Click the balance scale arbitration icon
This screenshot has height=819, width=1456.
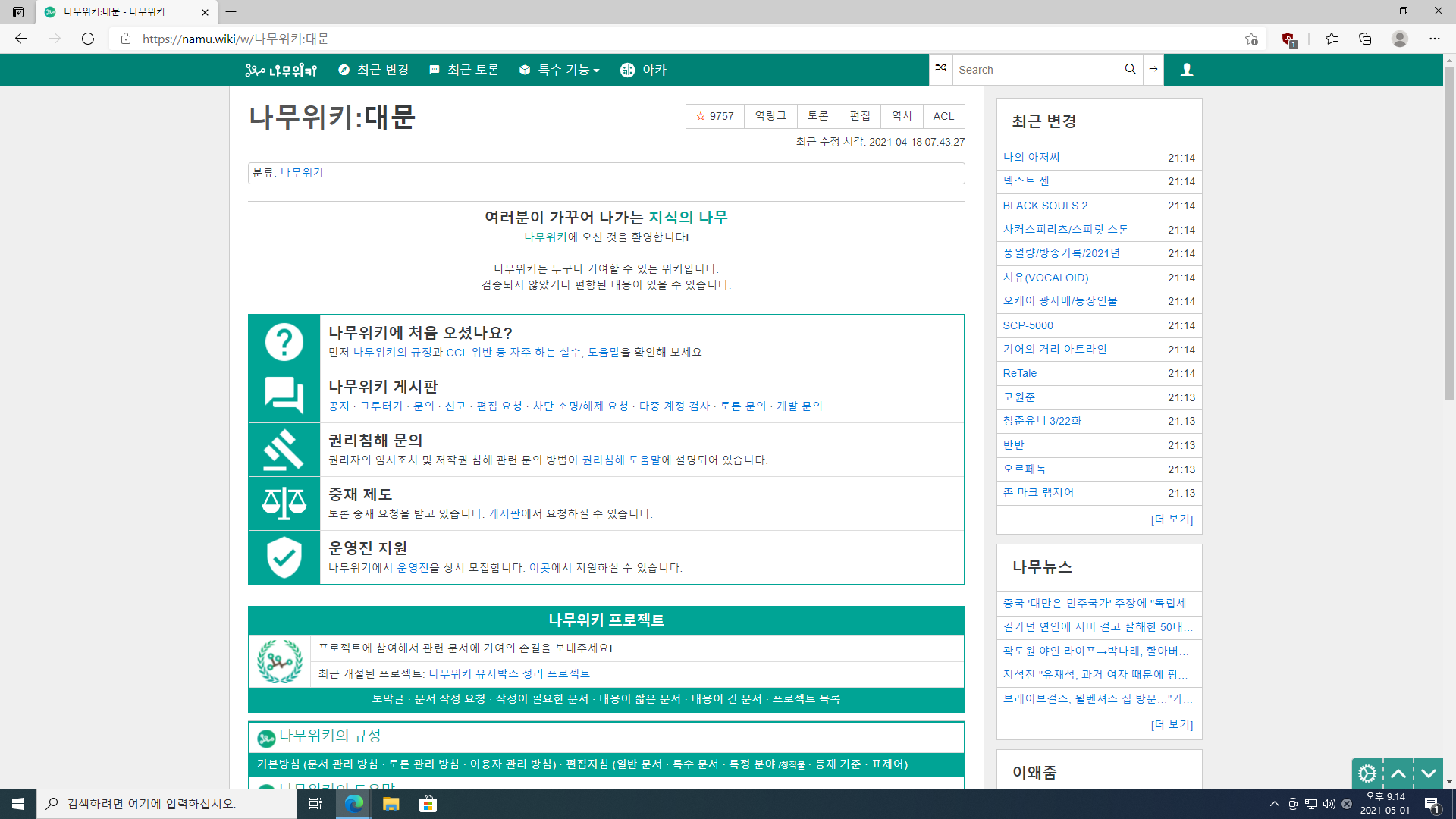tap(284, 504)
